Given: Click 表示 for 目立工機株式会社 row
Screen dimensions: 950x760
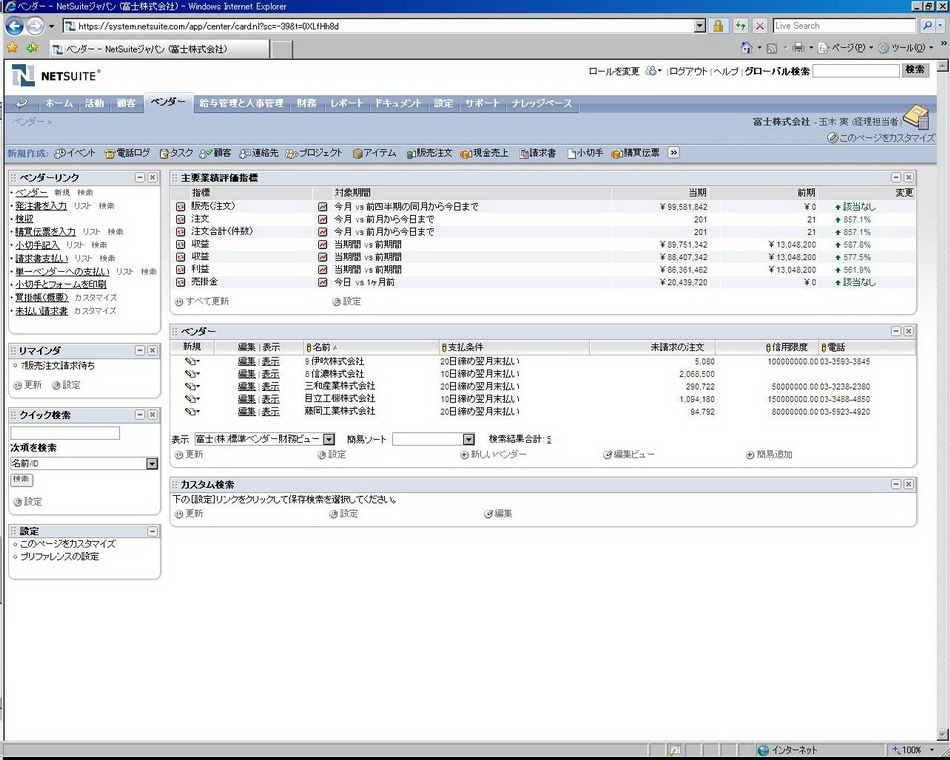Looking at the screenshot, I should point(270,399).
